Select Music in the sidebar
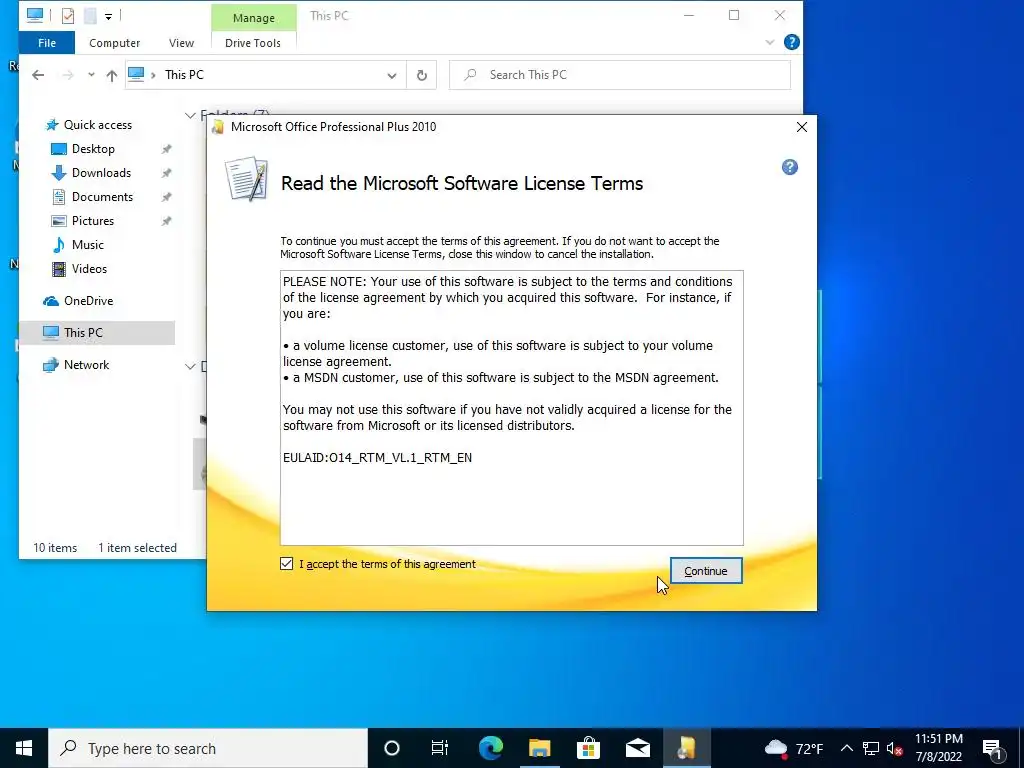Viewport: 1024px width, 768px height. pos(88,245)
